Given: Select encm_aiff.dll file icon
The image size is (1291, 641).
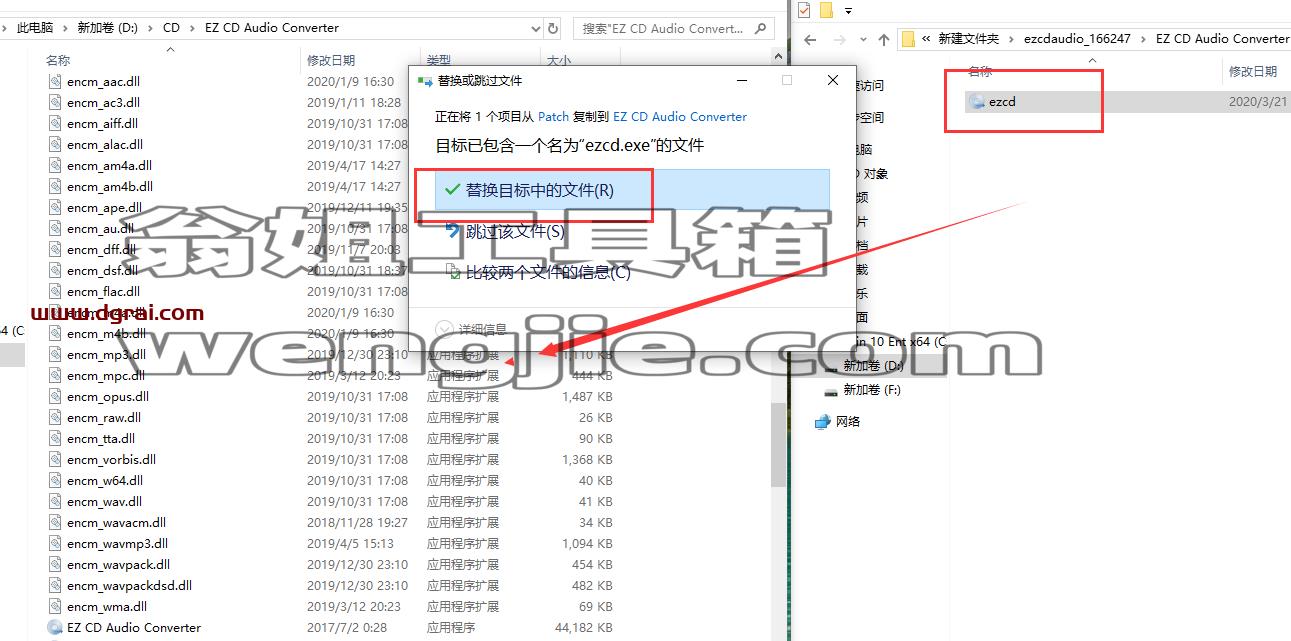Looking at the screenshot, I should 54,124.
